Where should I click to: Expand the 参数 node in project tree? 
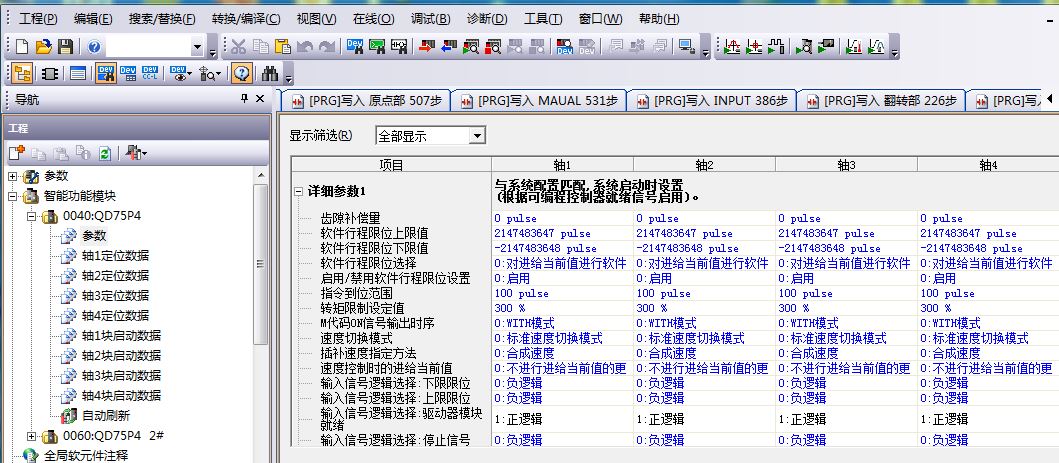point(13,176)
